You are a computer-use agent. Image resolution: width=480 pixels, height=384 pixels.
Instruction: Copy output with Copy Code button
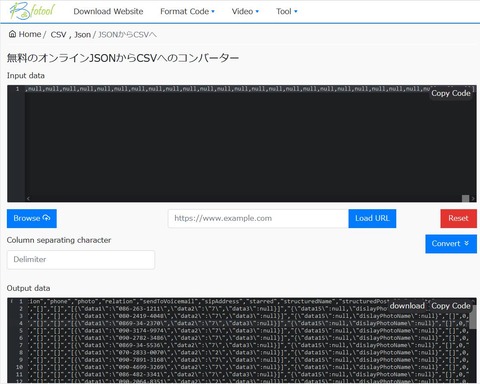coord(451,306)
